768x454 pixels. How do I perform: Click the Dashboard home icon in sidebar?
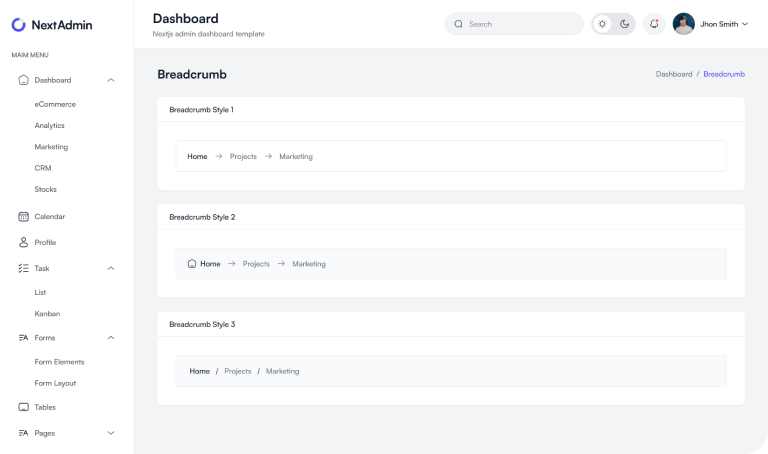tap(24, 80)
